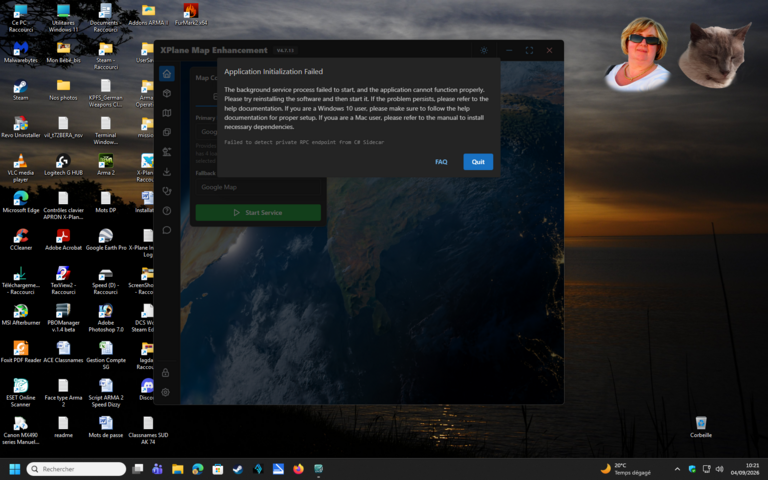Screen dimensions: 768x480
Task: Open the download icon in sidebar
Action: (167, 171)
